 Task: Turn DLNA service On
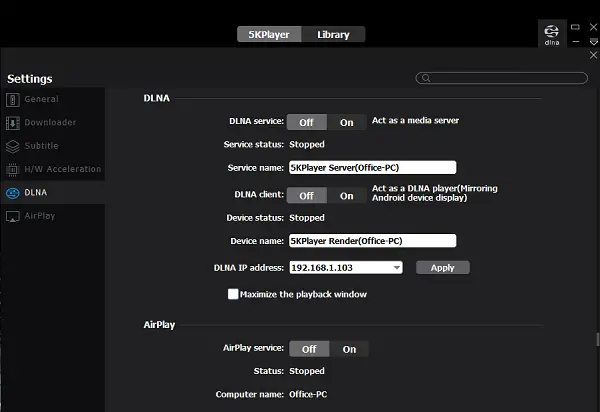click(347, 122)
